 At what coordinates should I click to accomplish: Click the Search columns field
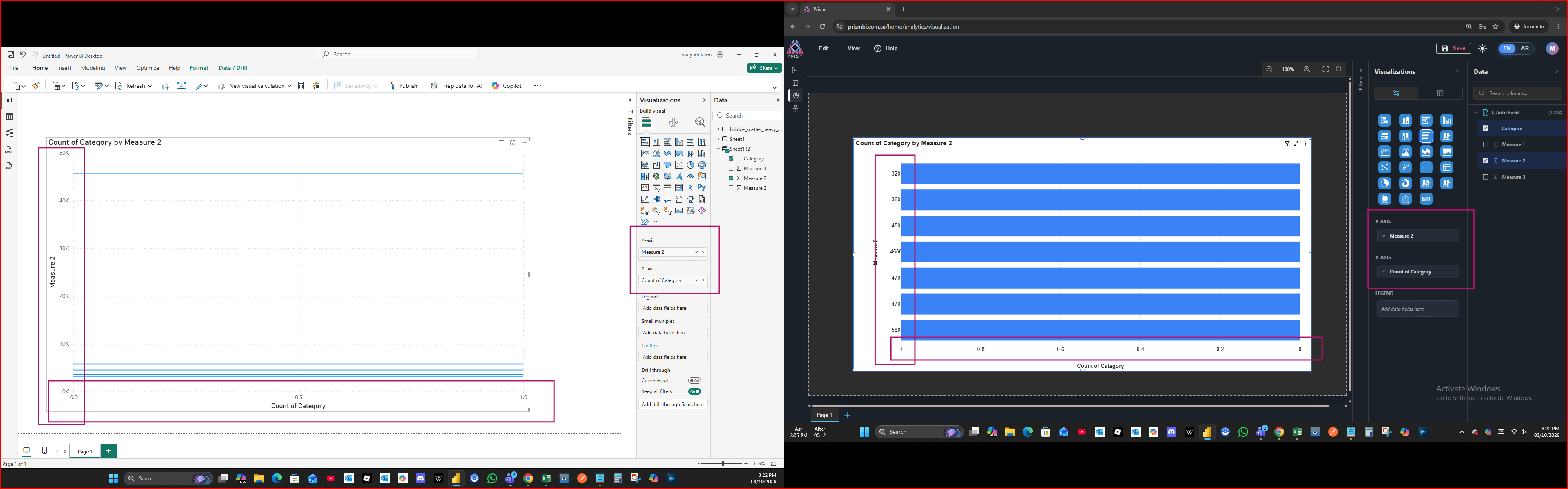coord(1517,93)
